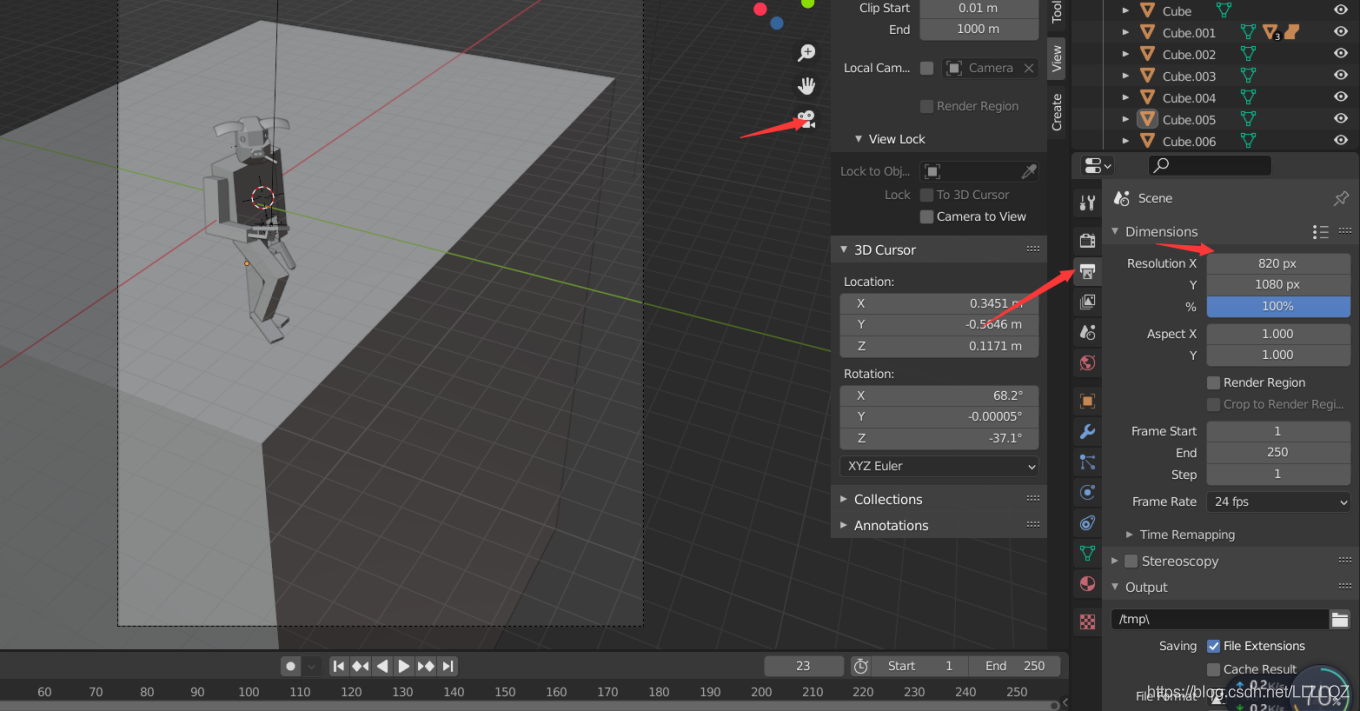1360x711 pixels.
Task: Open the View Layer properties tab icon
Action: pos(1087,301)
